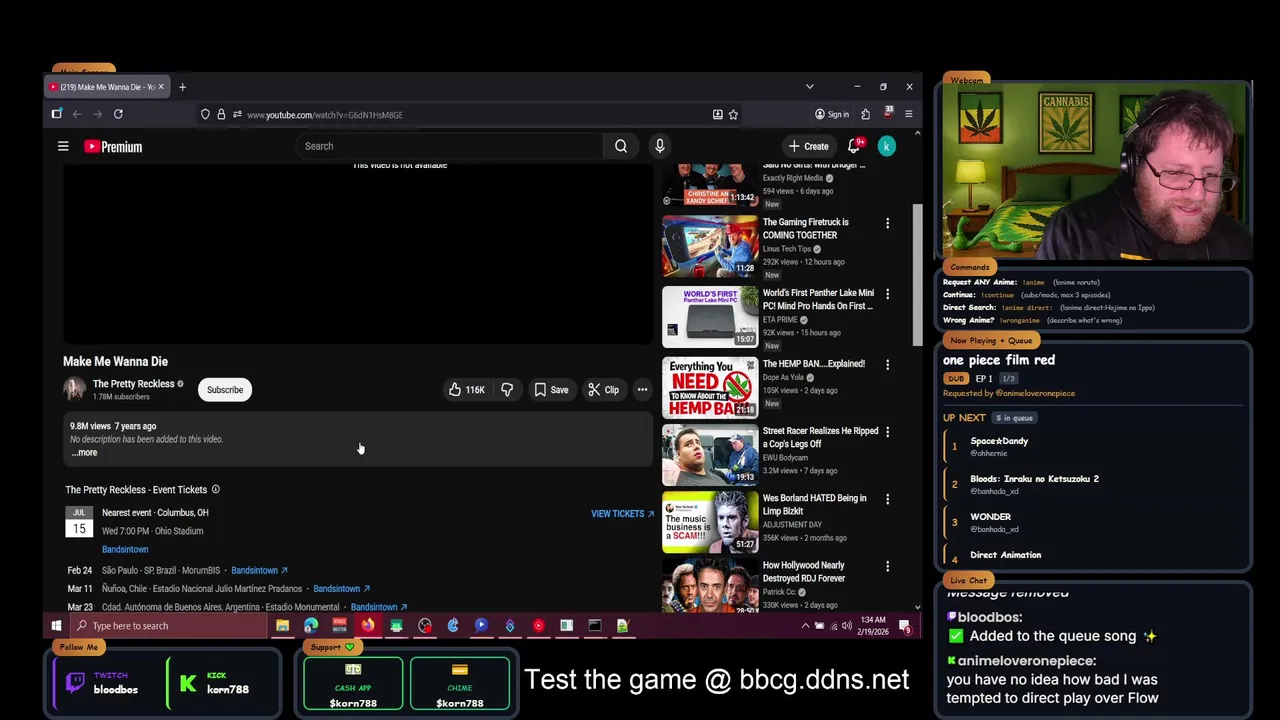Start voice search with microphone icon

point(659,146)
